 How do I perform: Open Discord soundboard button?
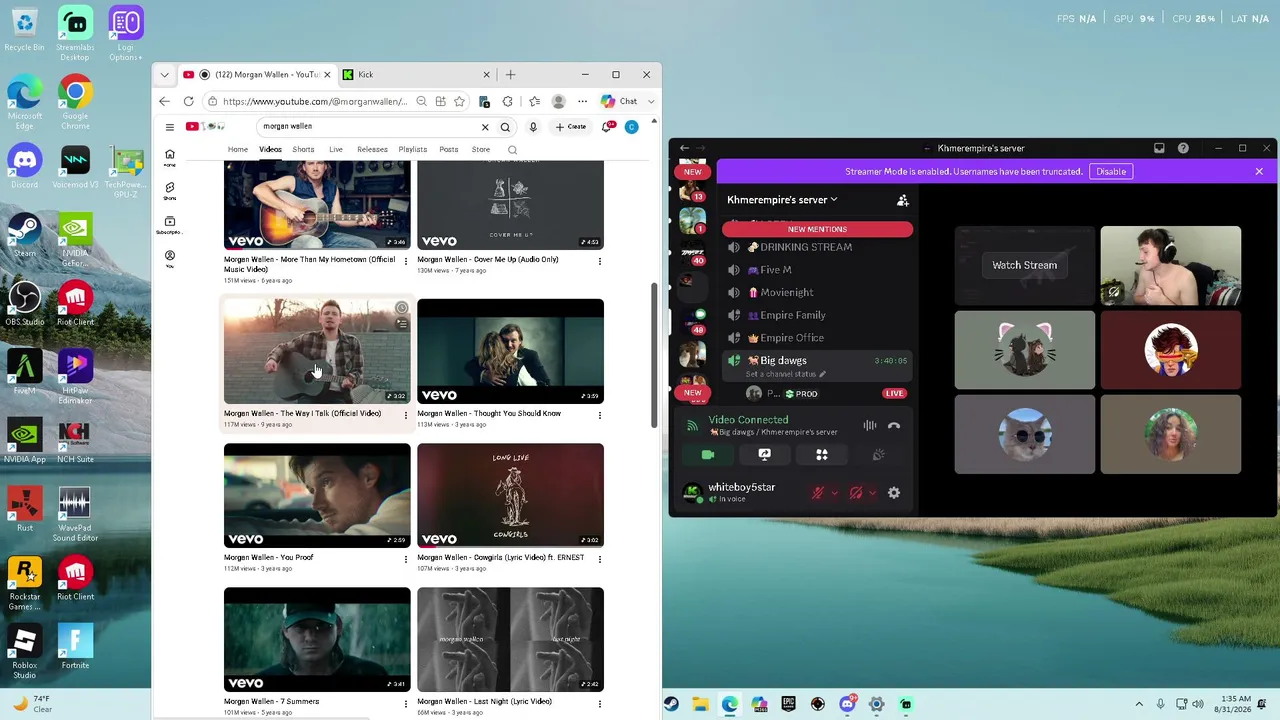tap(878, 455)
